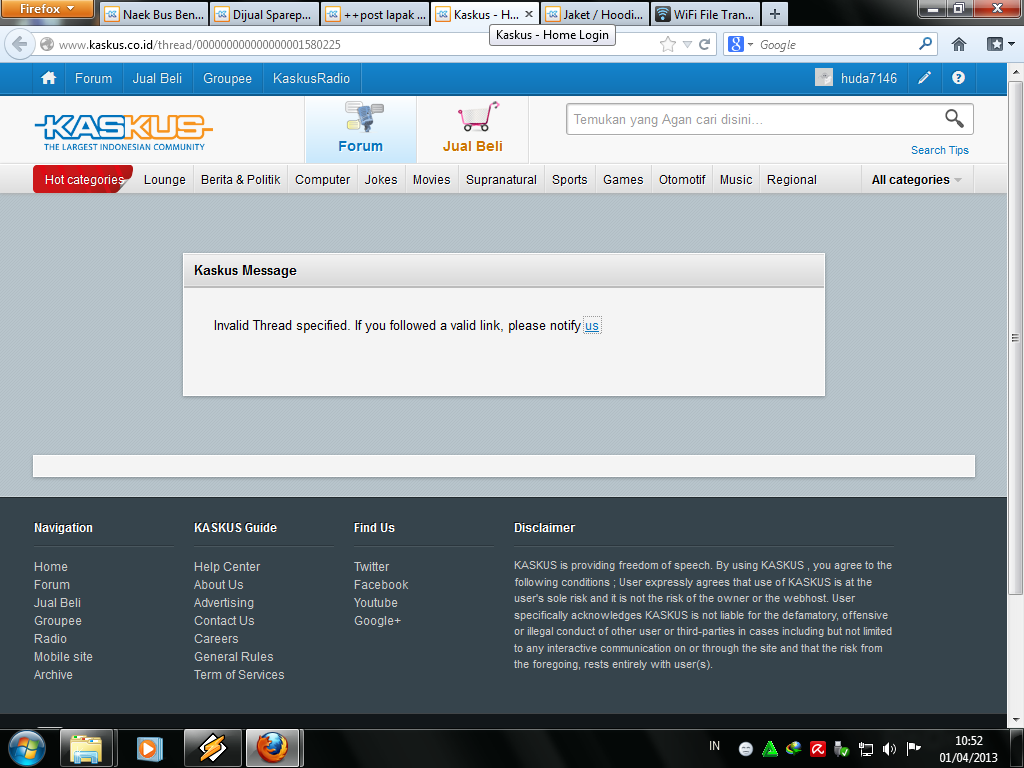The width and height of the screenshot is (1024, 768).
Task: Click the Action Center flag tray icon
Action: [914, 748]
